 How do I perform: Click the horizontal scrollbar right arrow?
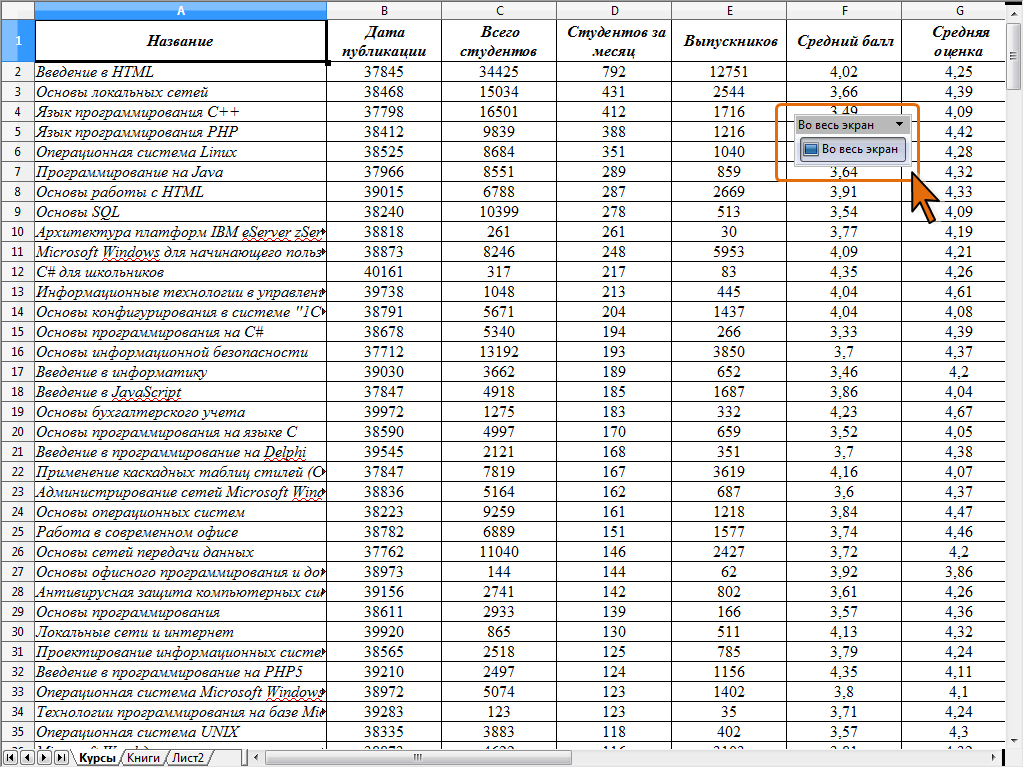click(x=993, y=758)
